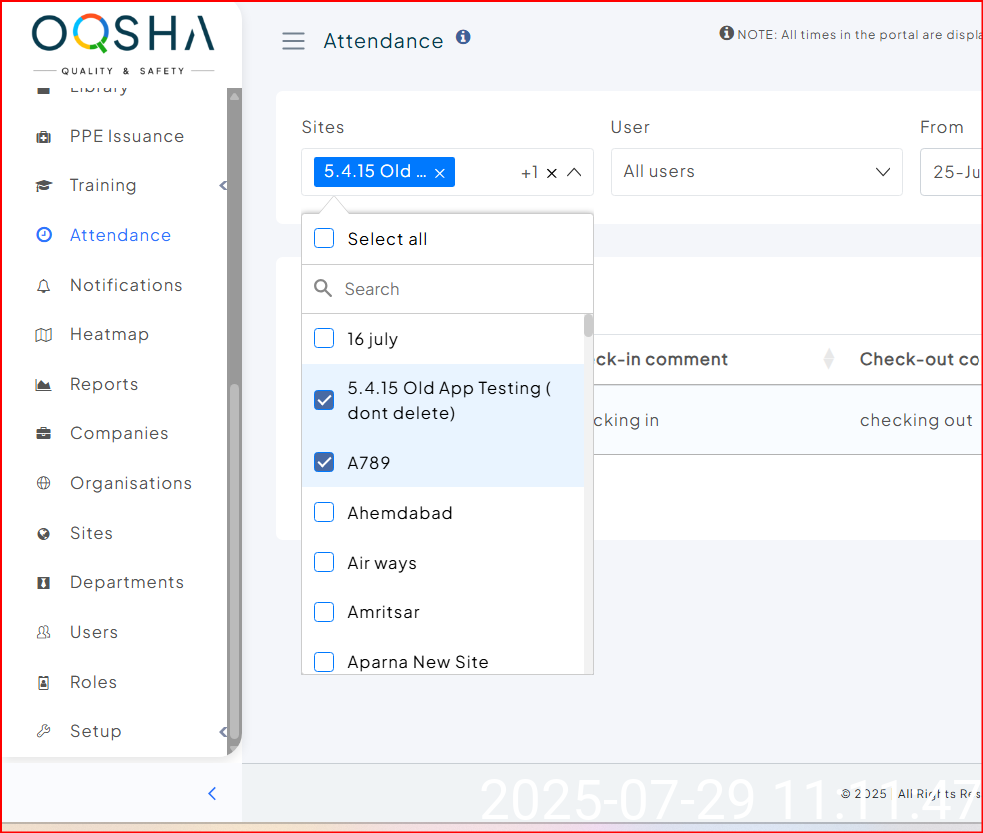Remove the 5.4.15 Old site tag
The image size is (983, 833).
[439, 173]
